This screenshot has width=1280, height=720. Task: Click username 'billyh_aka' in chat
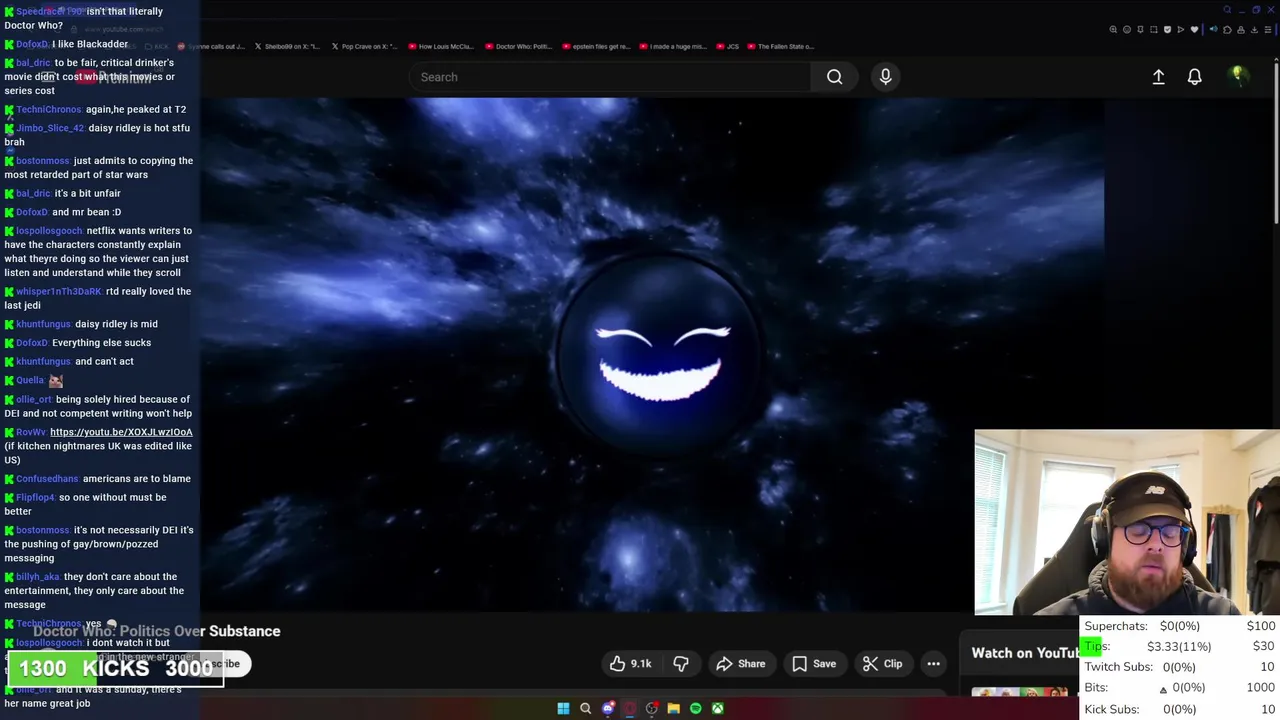(38, 577)
